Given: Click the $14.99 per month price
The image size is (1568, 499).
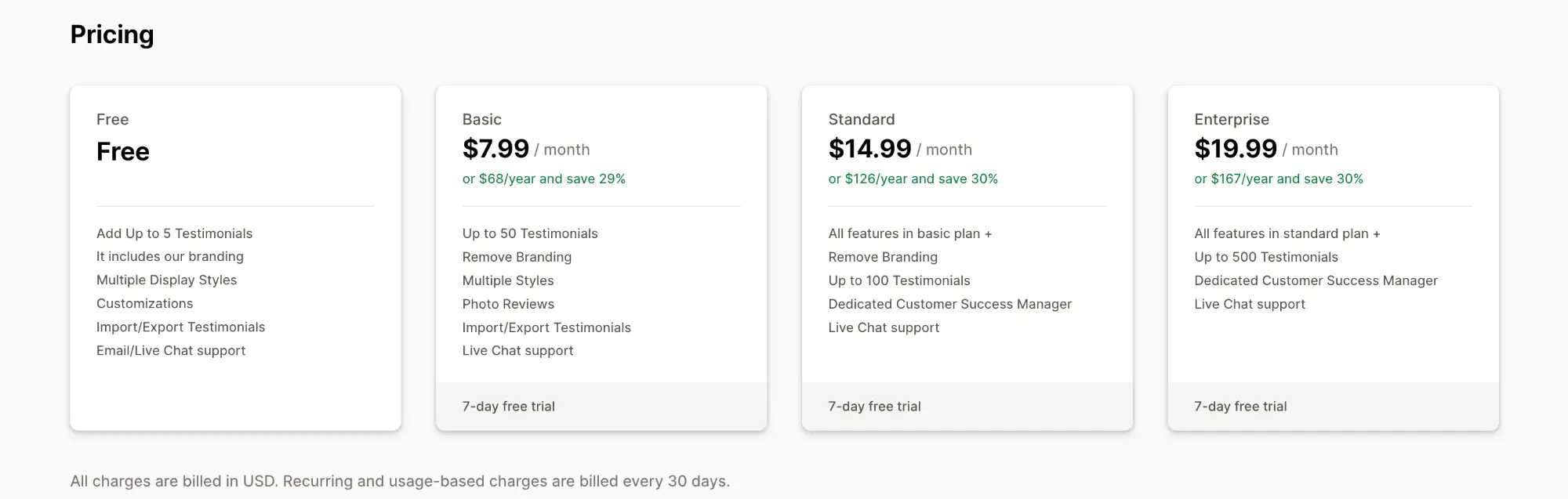Looking at the screenshot, I should [x=899, y=149].
